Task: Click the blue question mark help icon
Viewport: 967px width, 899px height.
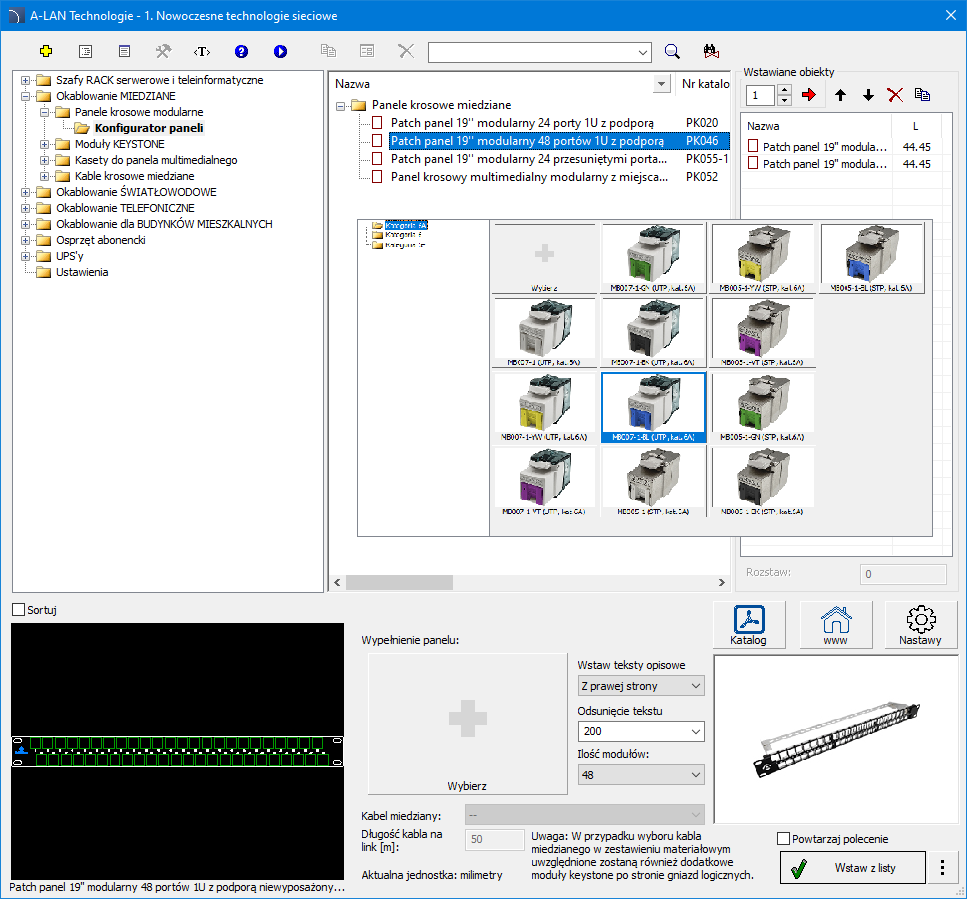Action: (x=241, y=51)
